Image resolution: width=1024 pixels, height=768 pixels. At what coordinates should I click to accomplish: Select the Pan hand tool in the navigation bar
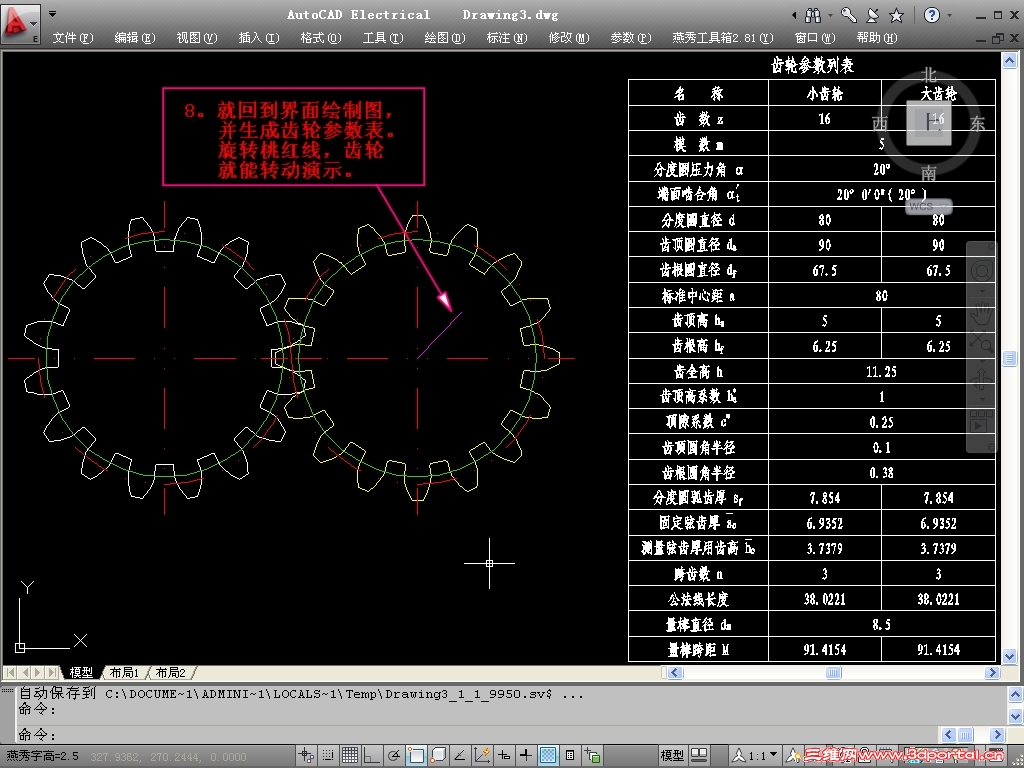tap(982, 315)
